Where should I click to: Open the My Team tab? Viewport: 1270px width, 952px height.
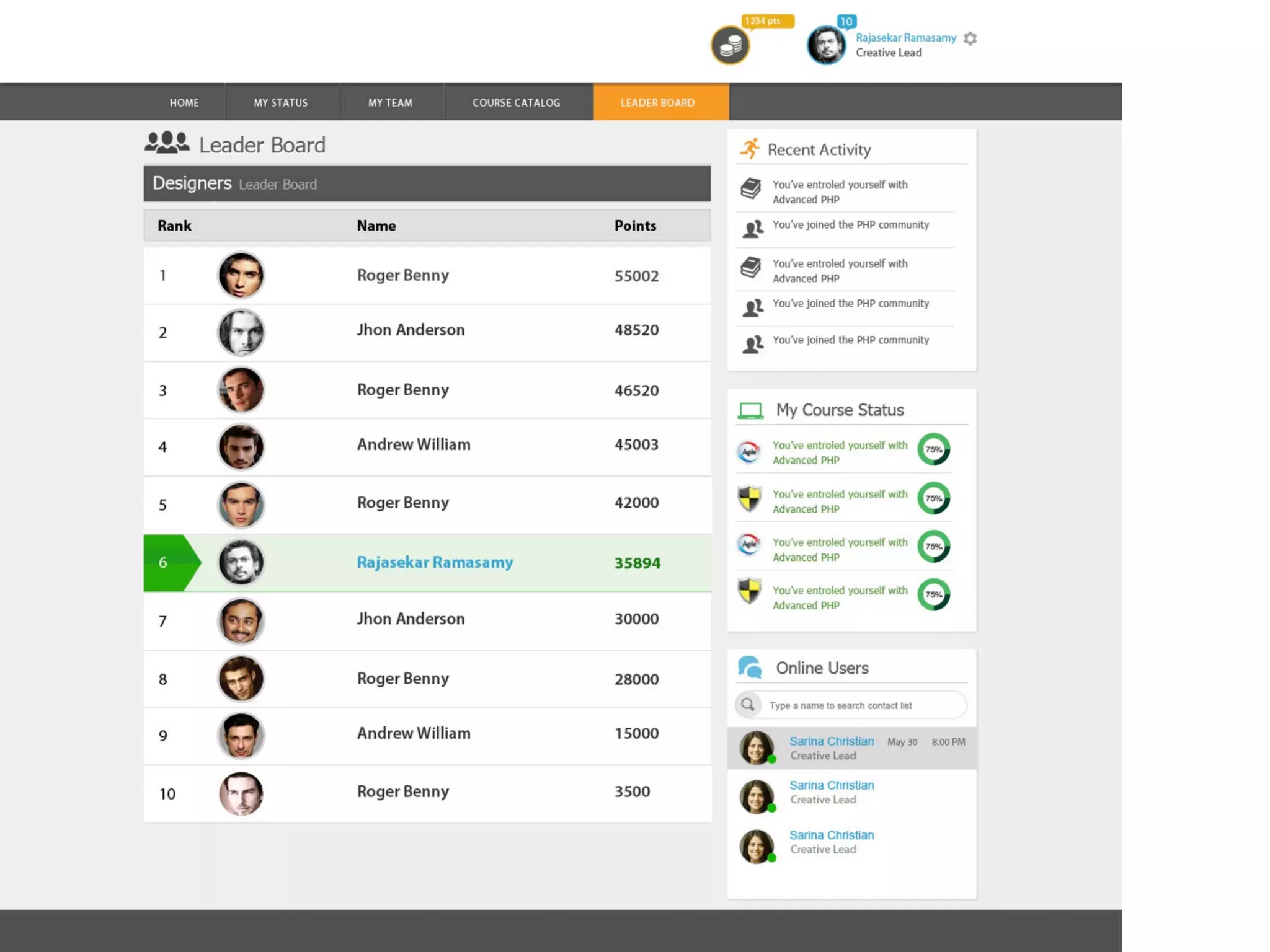(390, 102)
